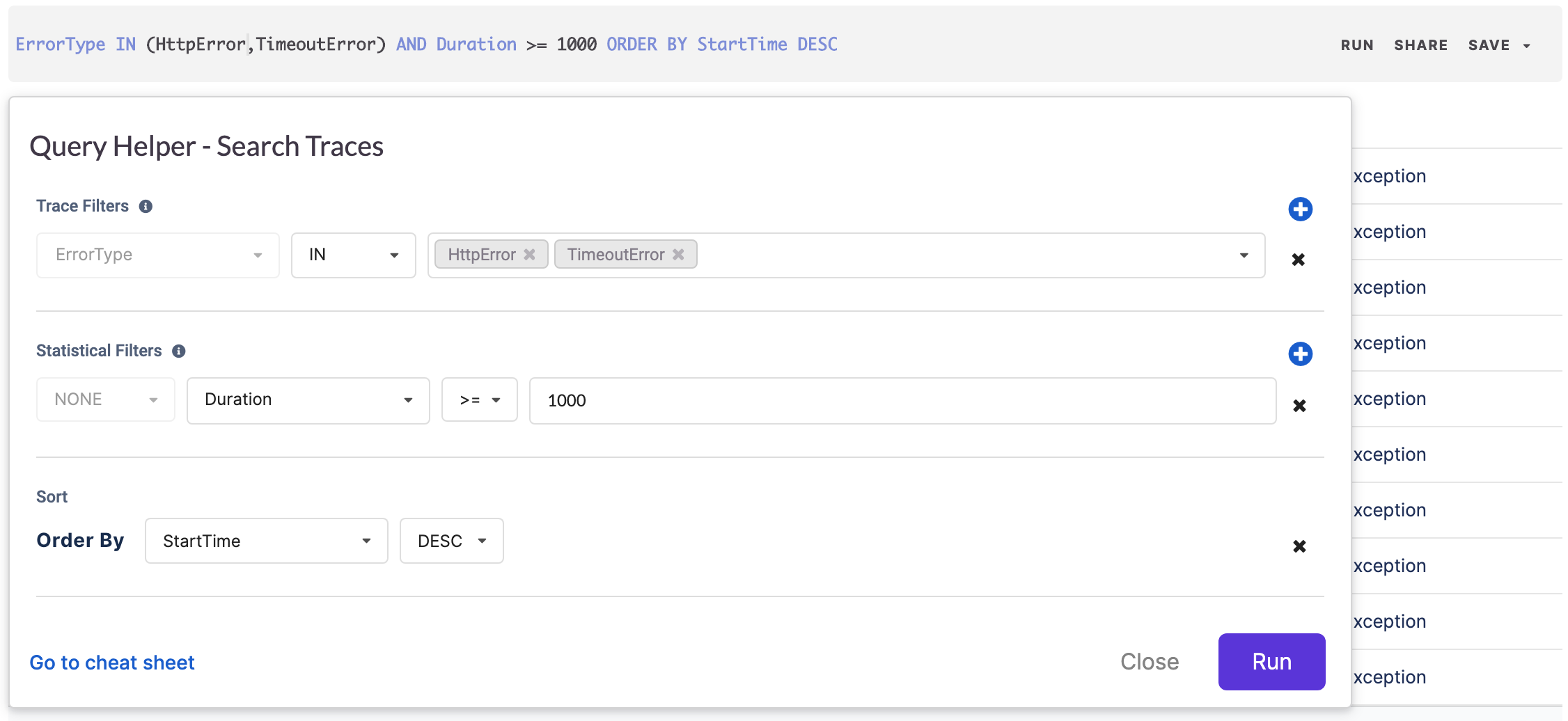Expand the Duration metric dropdown
1568x721 pixels.
click(x=308, y=400)
